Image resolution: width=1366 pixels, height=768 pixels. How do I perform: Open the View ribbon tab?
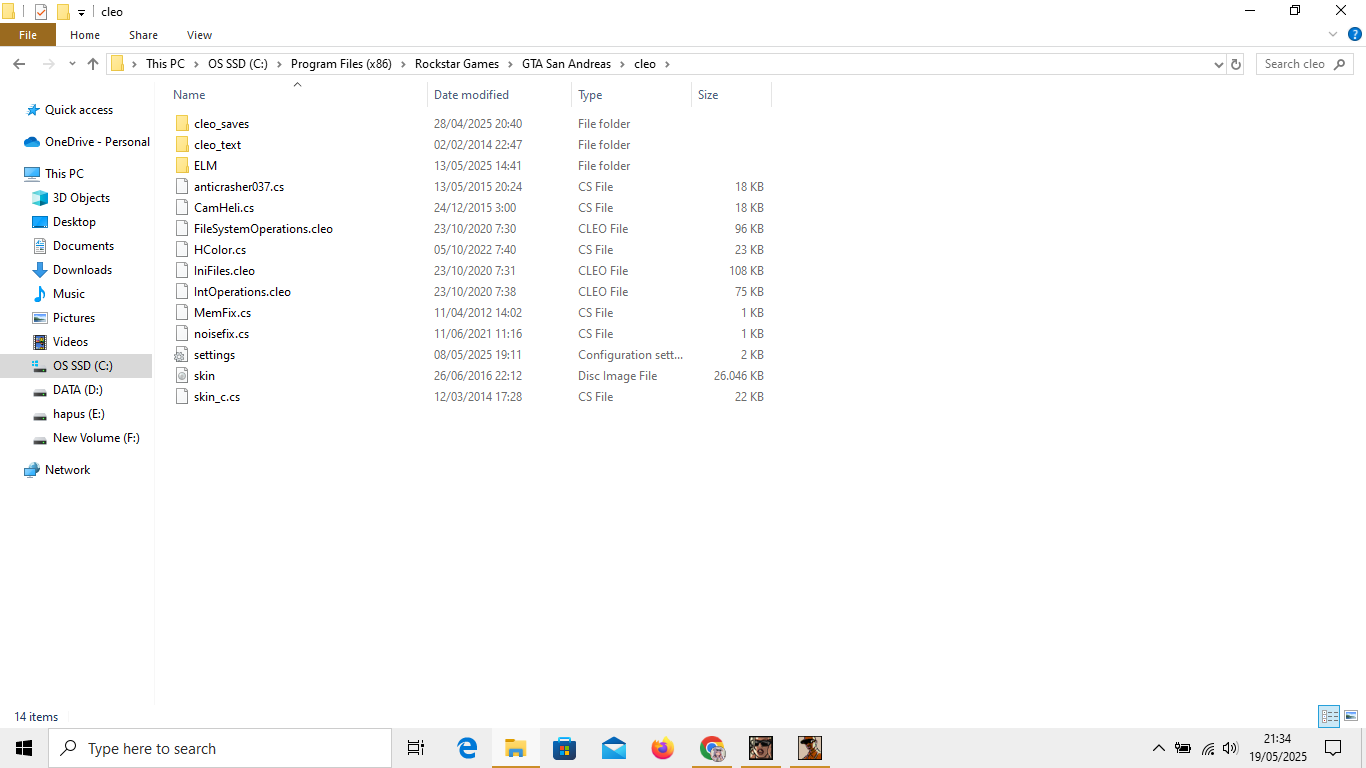(199, 35)
